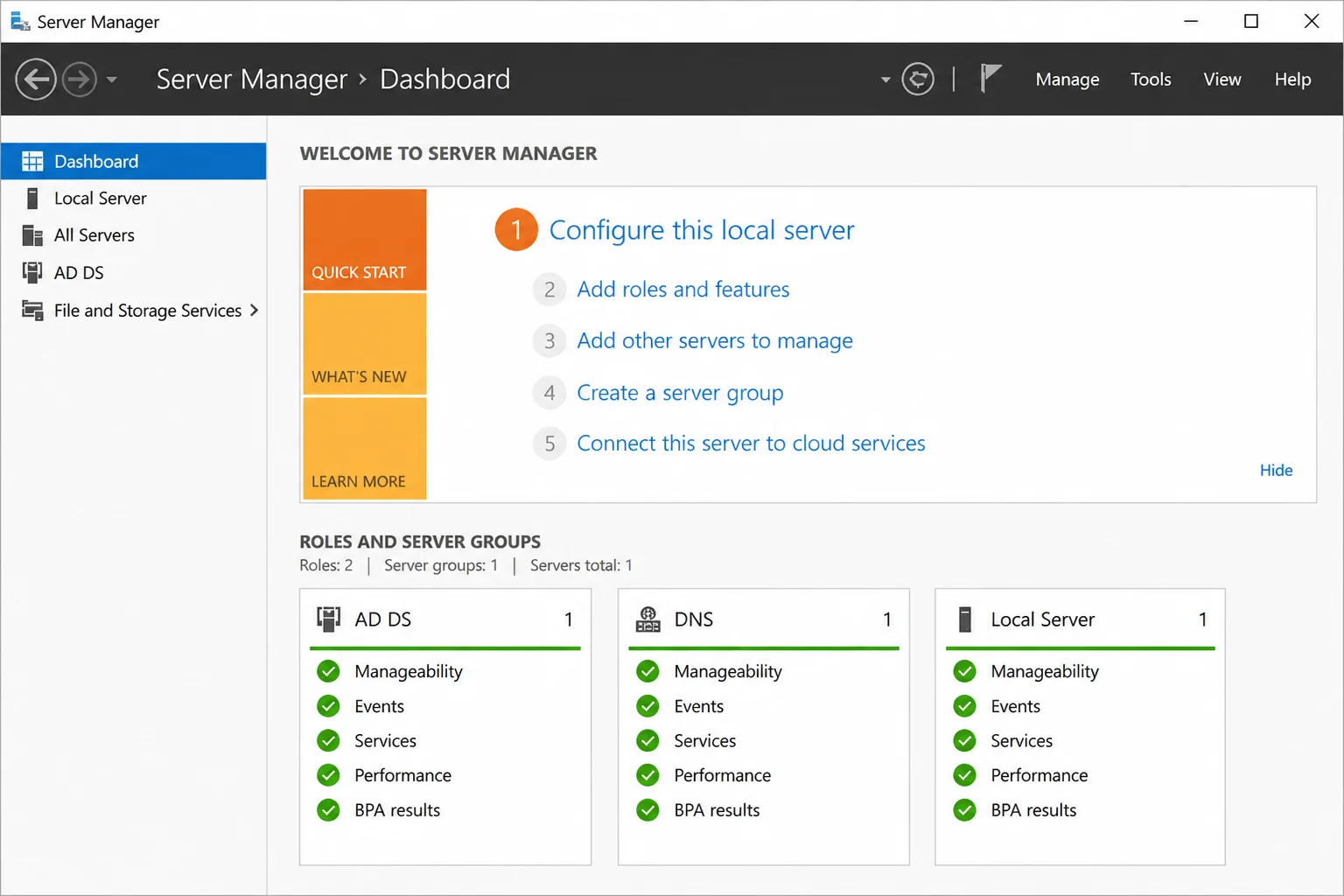
Task: Click Create a server group link
Action: [x=680, y=393]
